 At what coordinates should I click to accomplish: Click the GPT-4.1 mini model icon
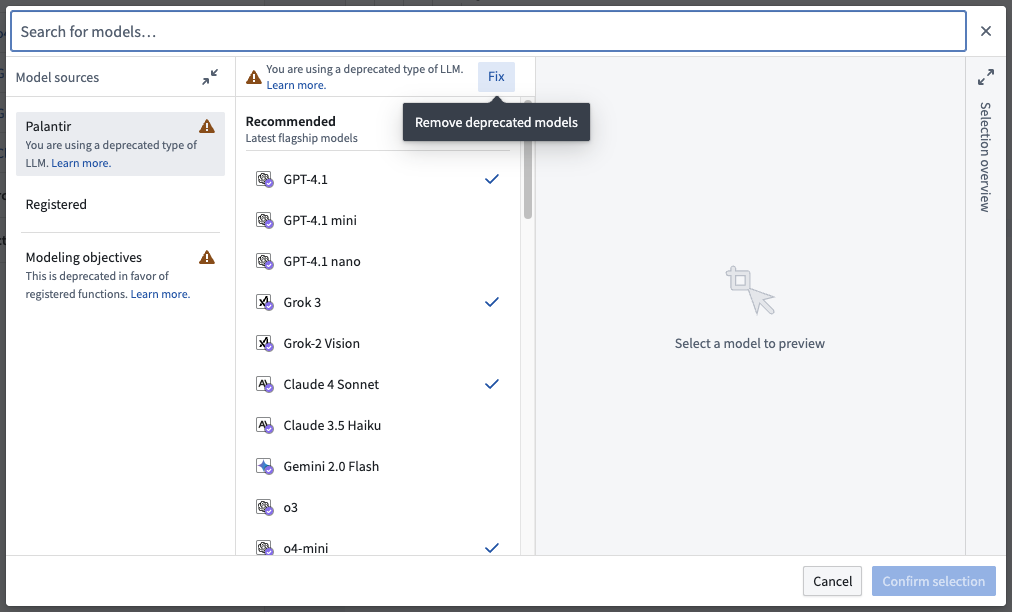(264, 221)
